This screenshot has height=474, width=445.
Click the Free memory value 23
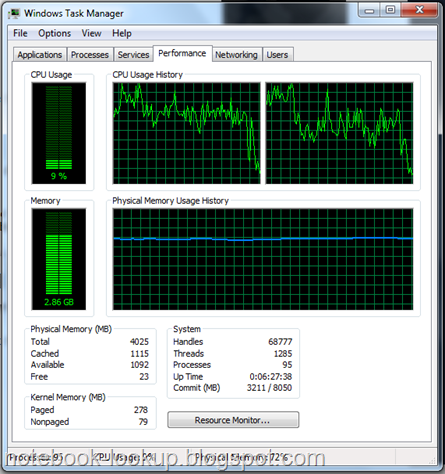[144, 376]
